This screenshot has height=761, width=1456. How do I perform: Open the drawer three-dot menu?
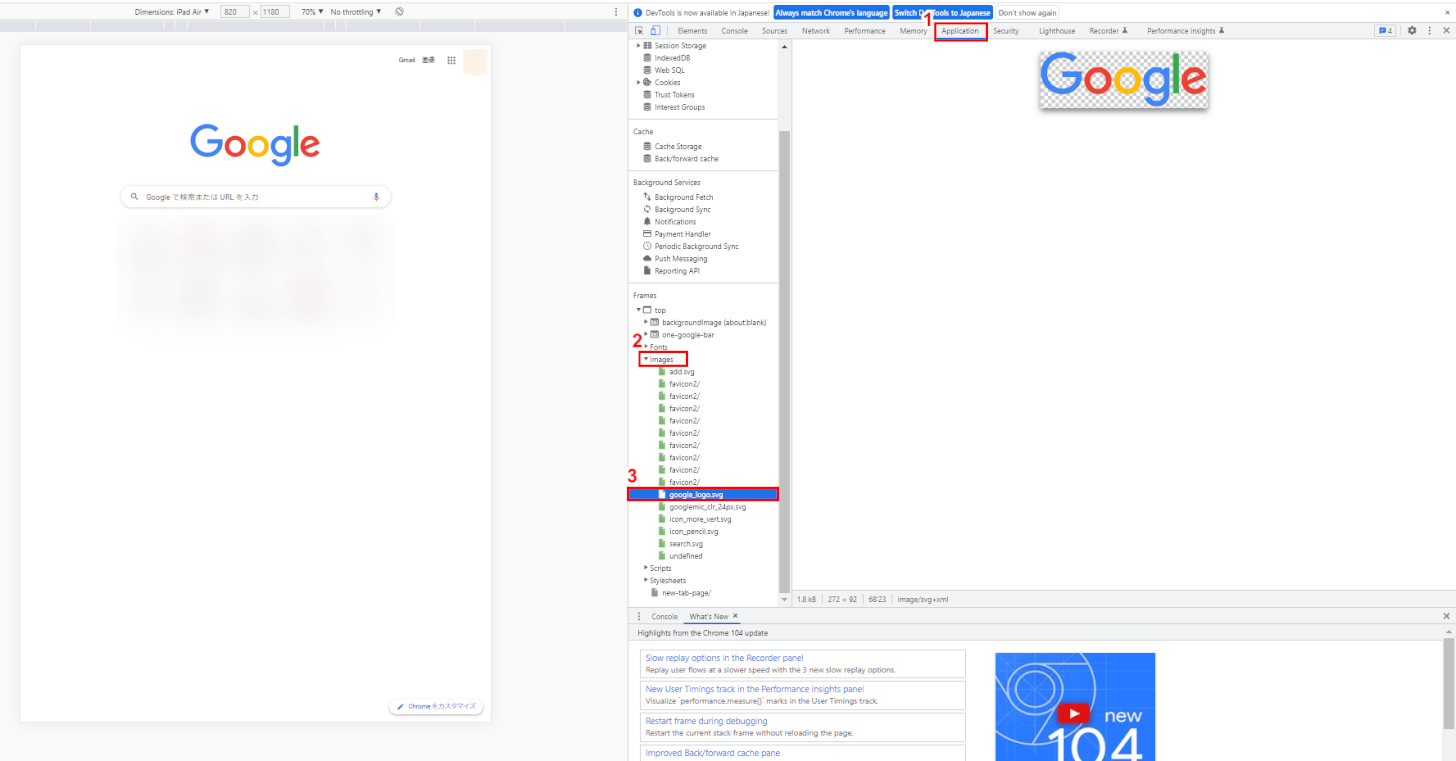[x=639, y=616]
